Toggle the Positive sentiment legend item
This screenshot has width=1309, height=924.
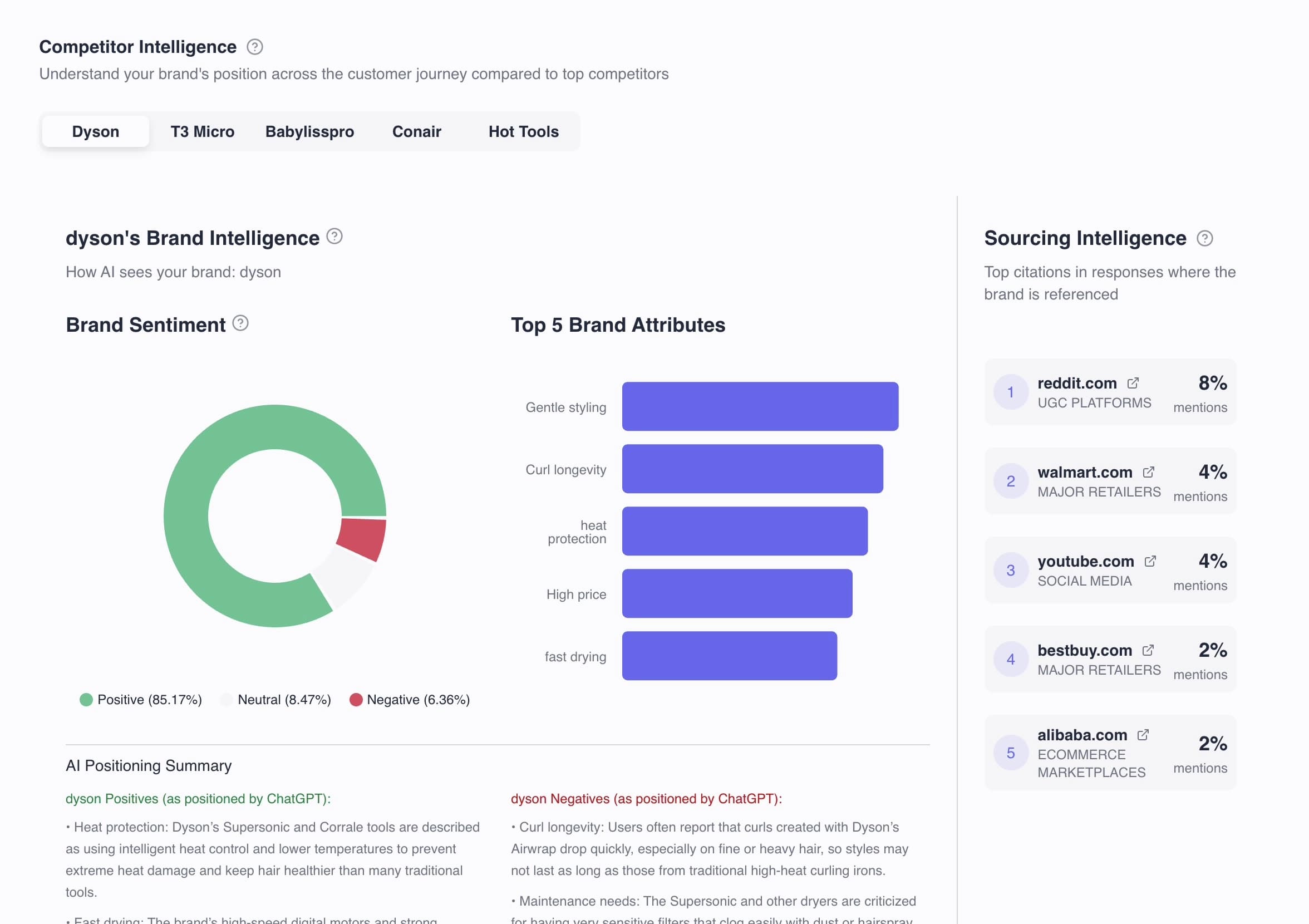[x=142, y=699]
